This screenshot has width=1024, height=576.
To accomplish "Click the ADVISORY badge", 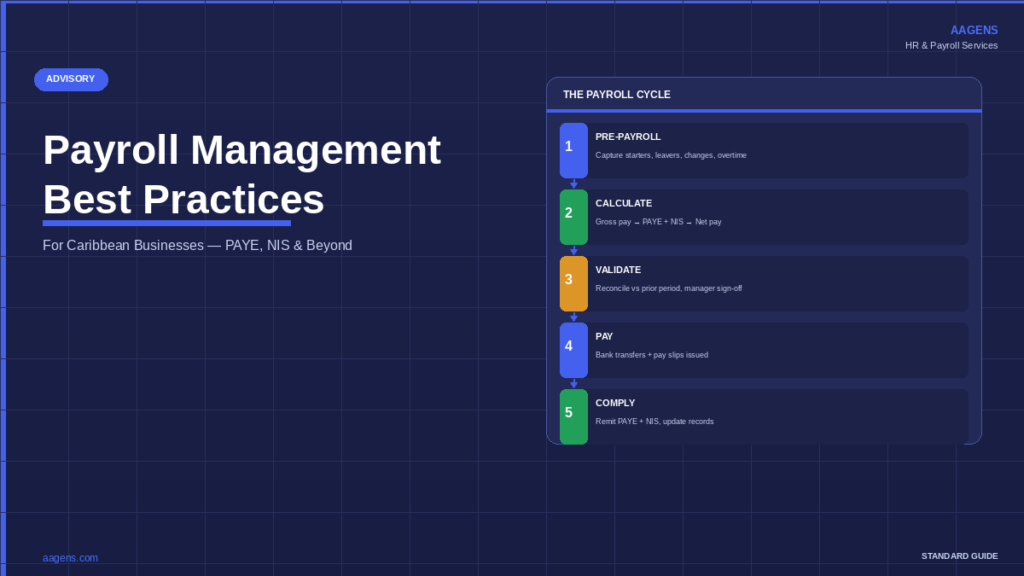I will click(x=71, y=79).
